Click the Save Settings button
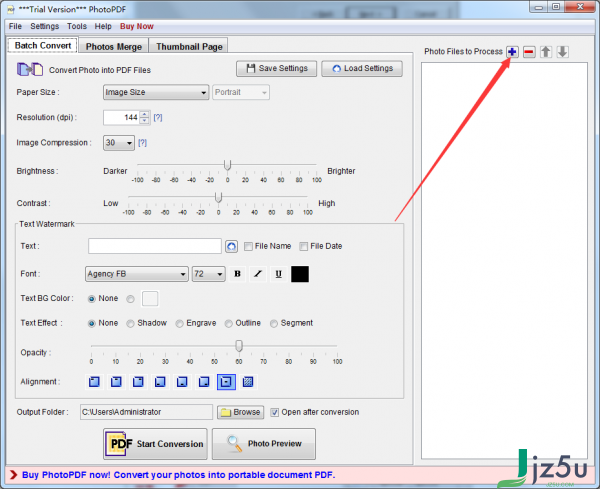600x489 pixels. click(x=276, y=68)
